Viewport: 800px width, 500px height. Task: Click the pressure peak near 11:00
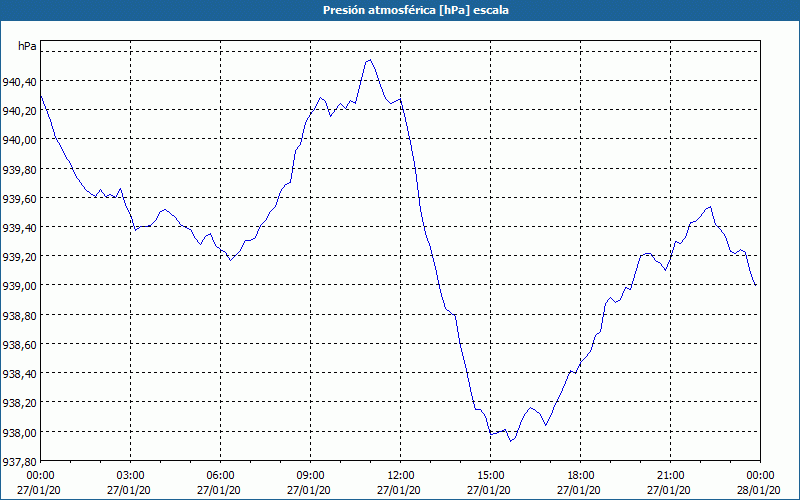coord(370,60)
